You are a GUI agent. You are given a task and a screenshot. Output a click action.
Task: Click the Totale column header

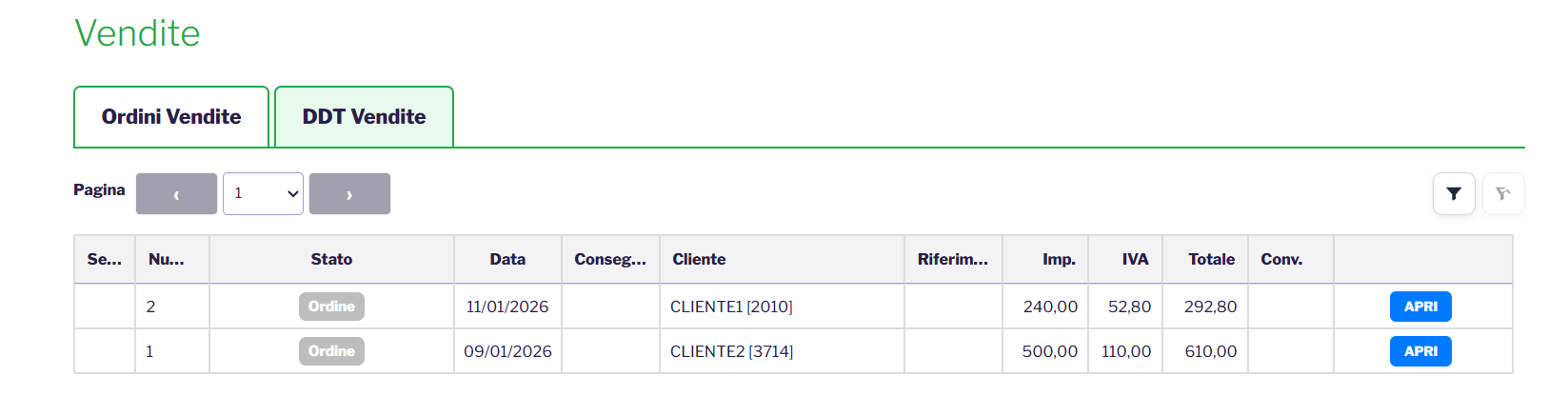coord(1211,259)
